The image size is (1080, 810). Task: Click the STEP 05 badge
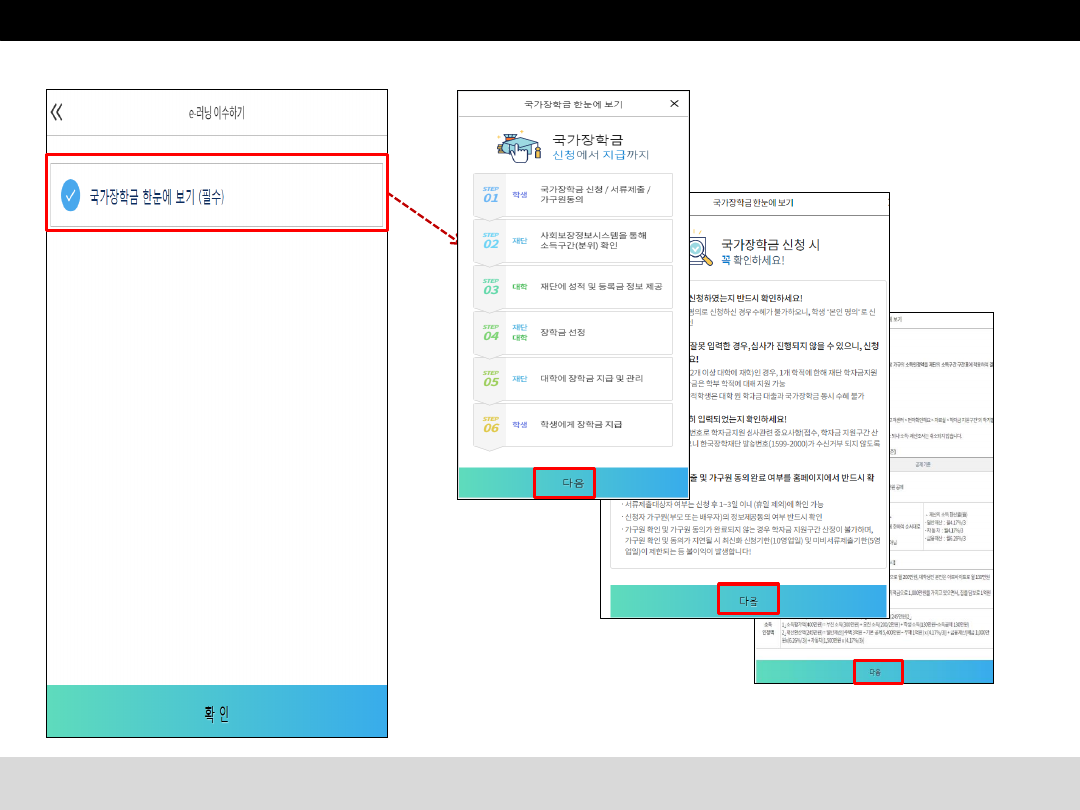point(491,379)
